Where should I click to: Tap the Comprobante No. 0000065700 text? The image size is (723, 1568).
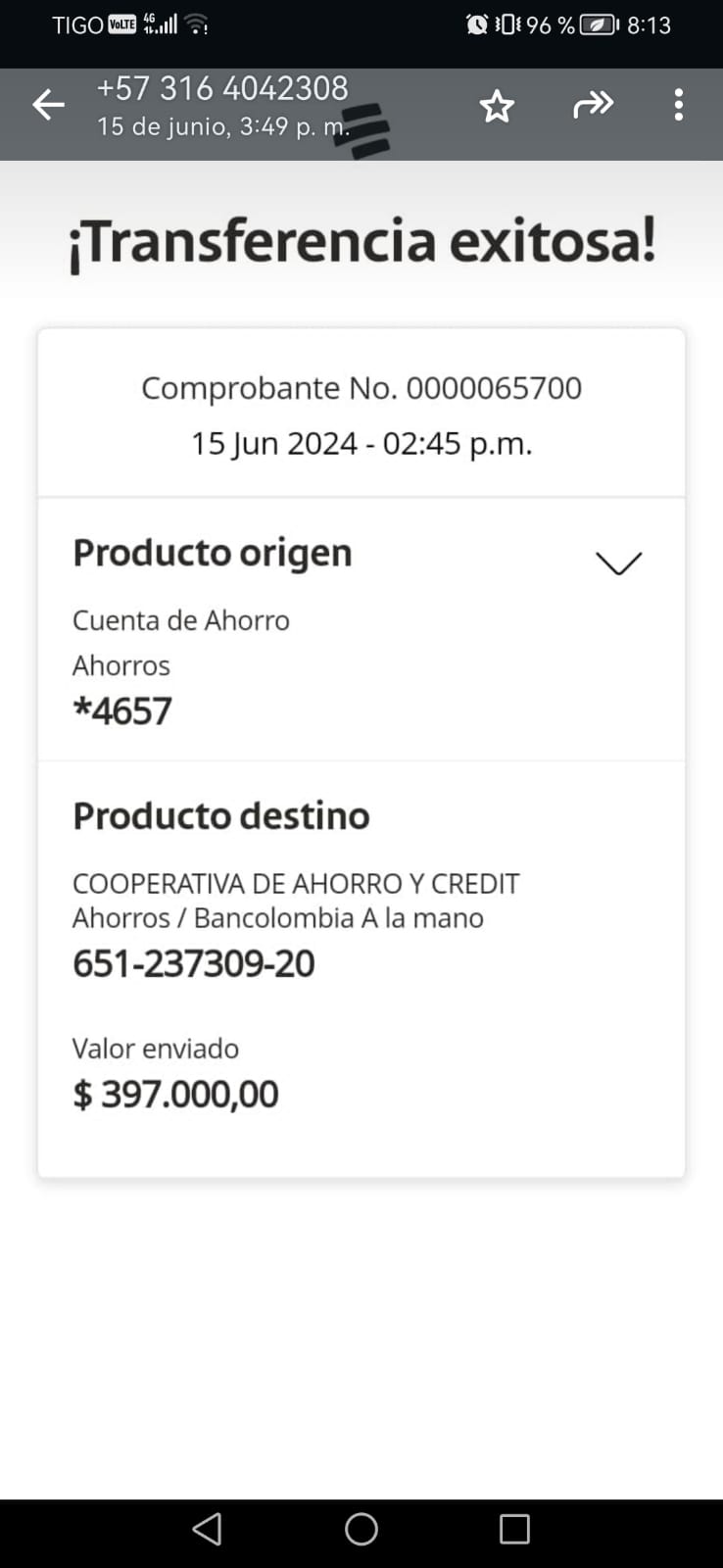click(x=361, y=388)
